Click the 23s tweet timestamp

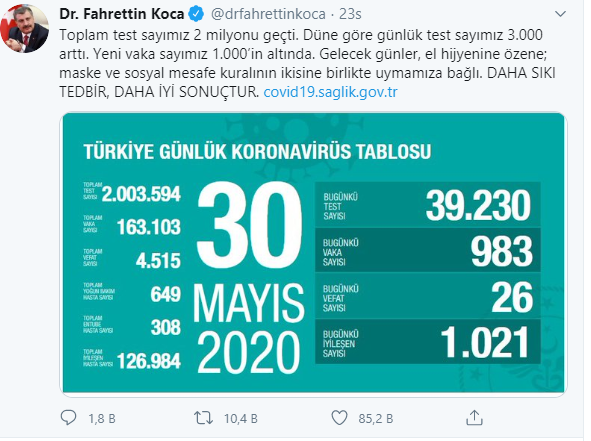350,14
